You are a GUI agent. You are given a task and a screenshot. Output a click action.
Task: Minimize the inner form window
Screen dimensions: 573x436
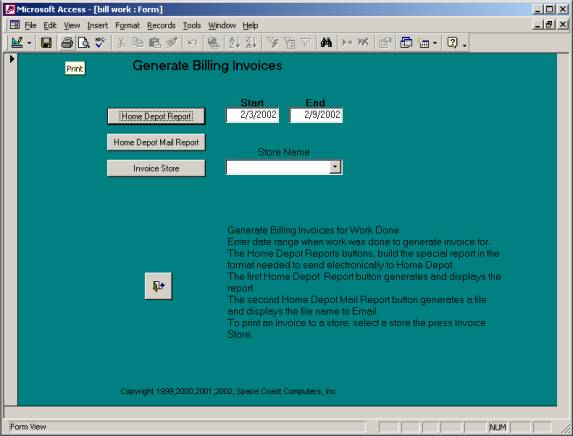tap(537, 25)
